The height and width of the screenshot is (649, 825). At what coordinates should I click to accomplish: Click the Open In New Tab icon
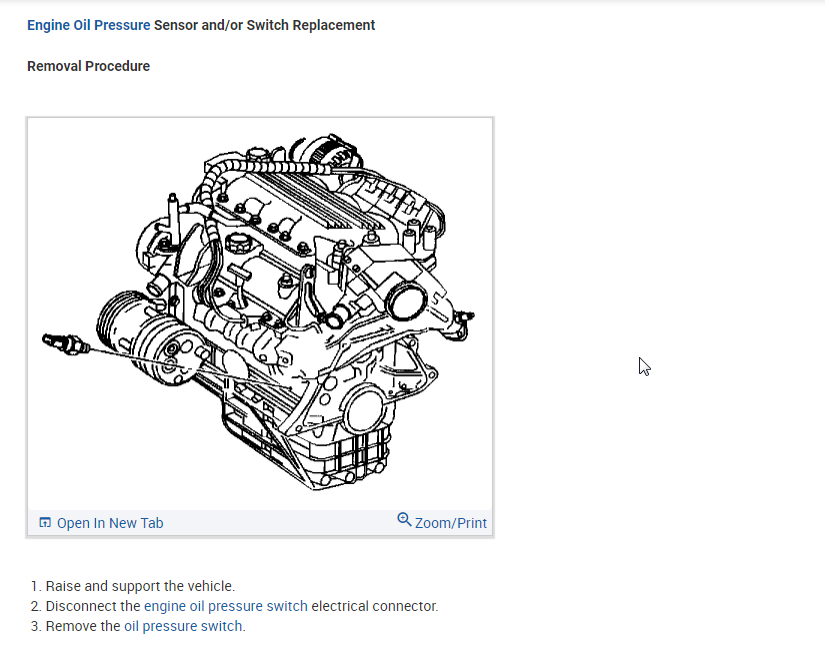pos(44,523)
